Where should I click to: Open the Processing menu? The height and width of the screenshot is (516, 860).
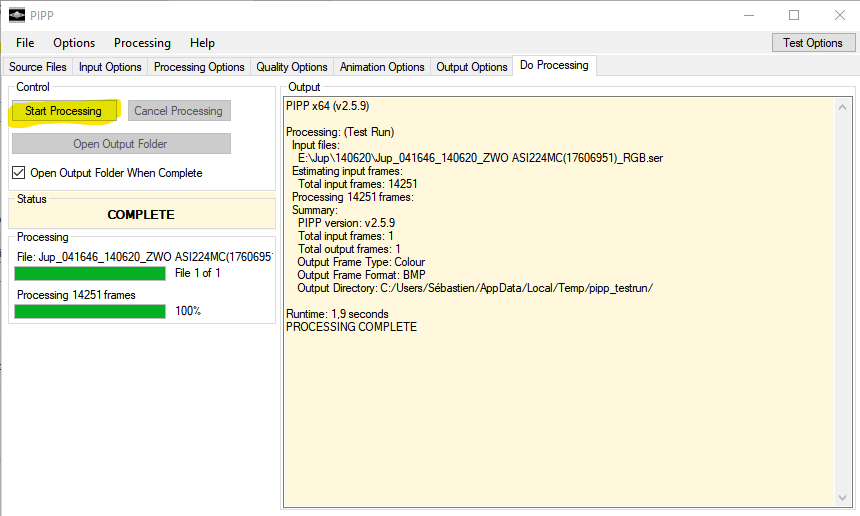[x=142, y=43]
